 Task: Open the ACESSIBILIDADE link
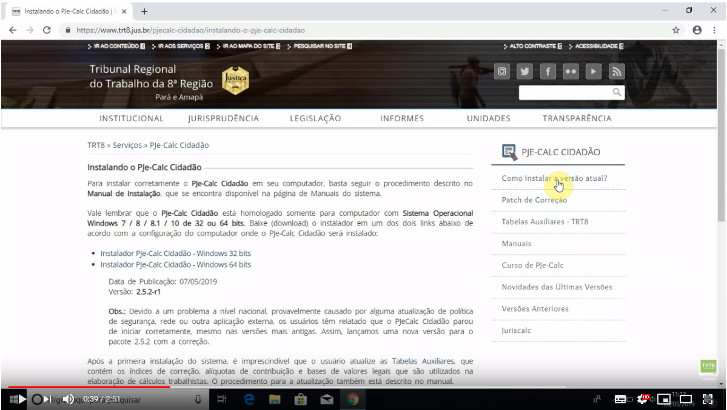pos(596,46)
